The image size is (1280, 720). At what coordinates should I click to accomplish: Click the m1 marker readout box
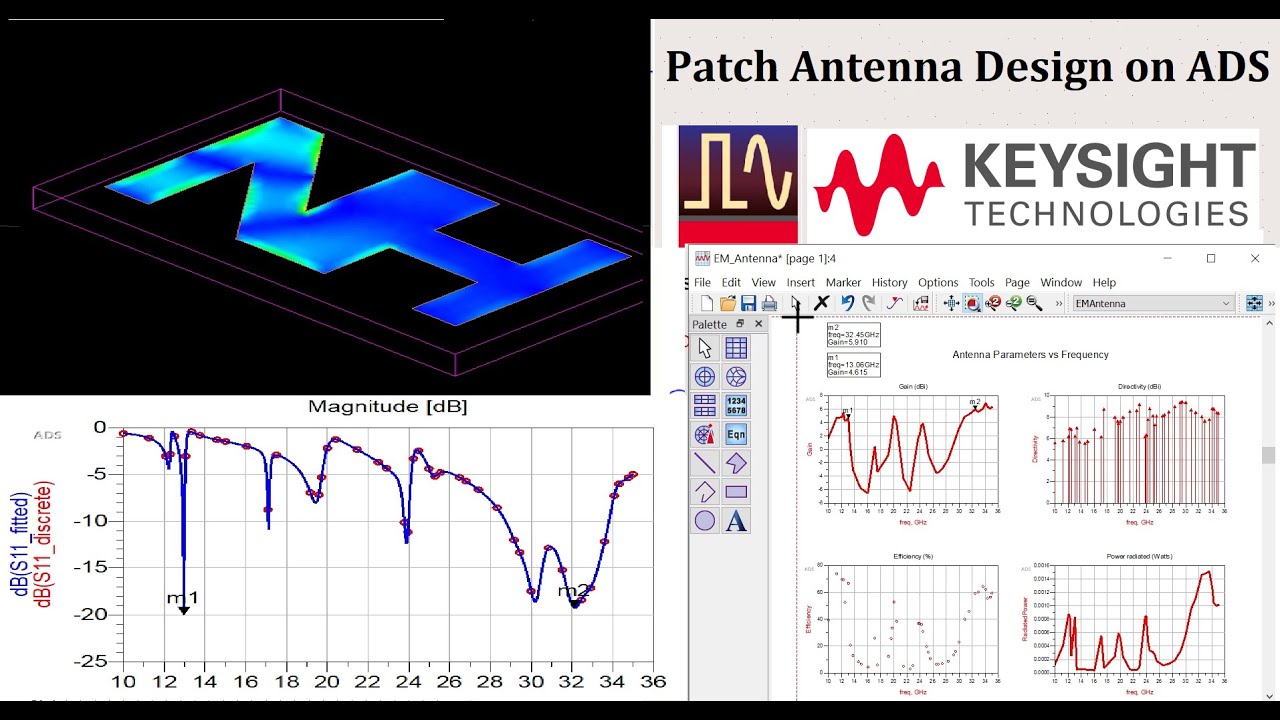(853, 364)
